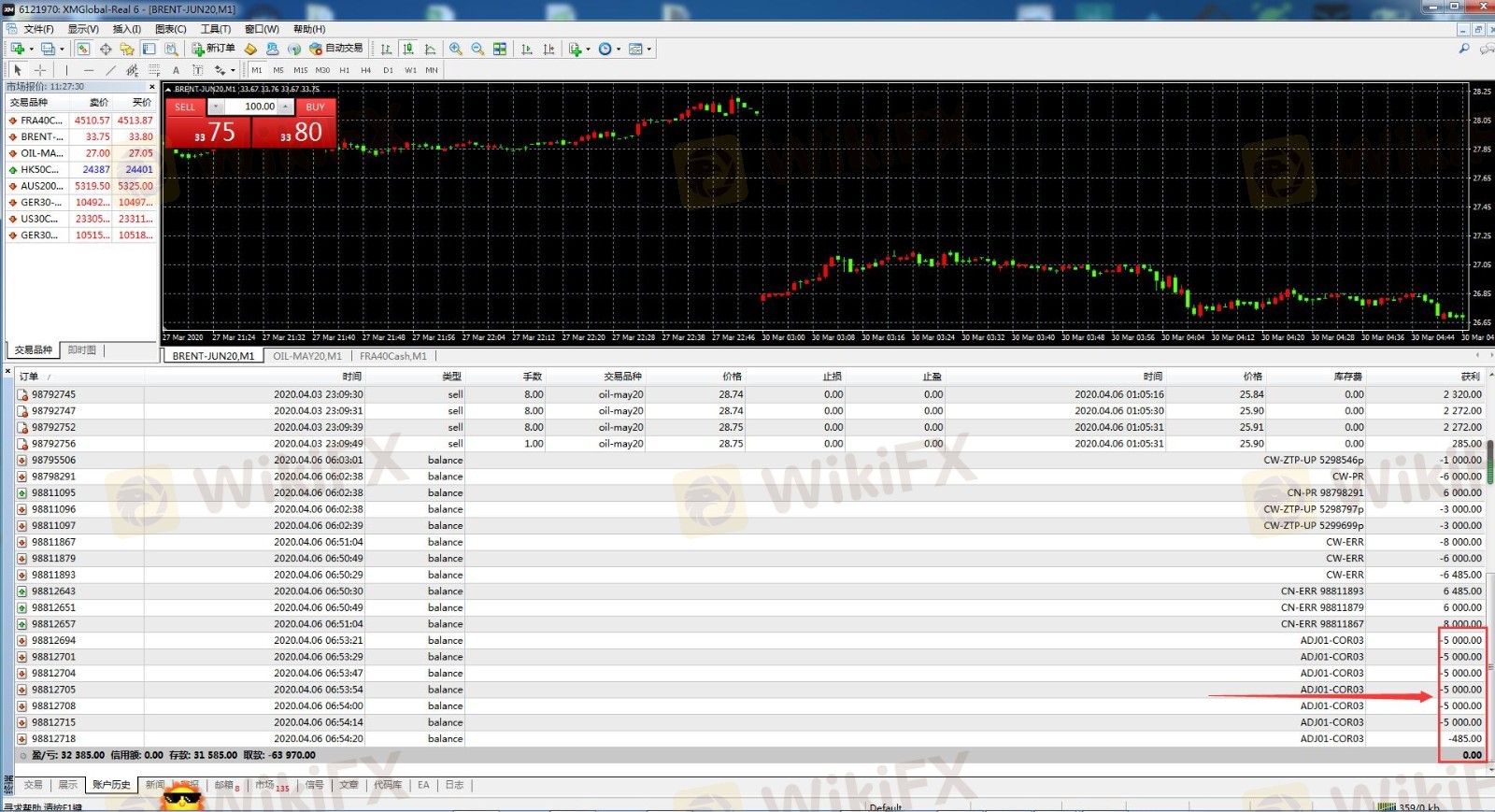
Task: Select the arrow cursor tool
Action: coord(17,70)
